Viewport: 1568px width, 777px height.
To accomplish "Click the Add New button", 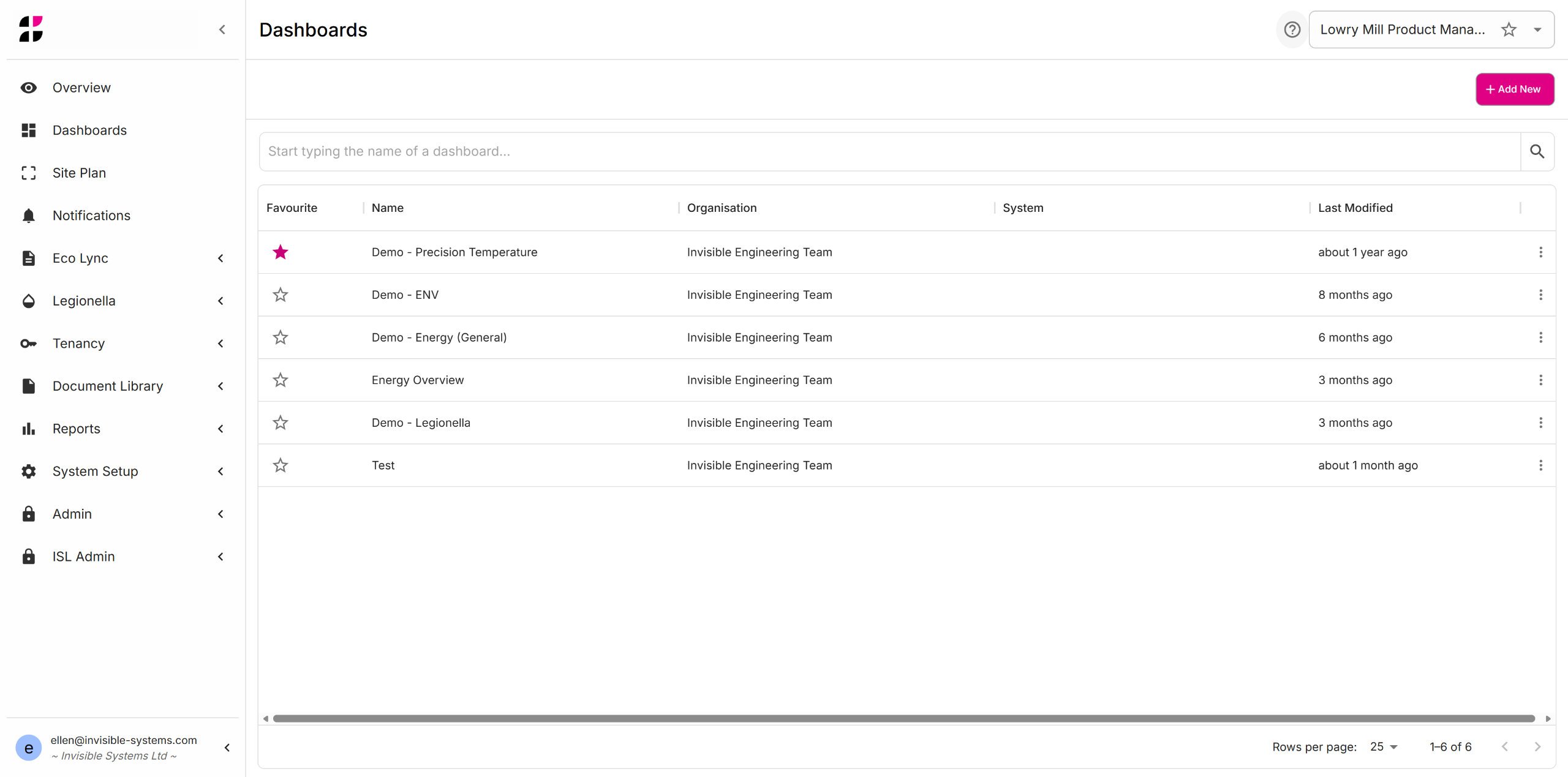I will click(x=1514, y=89).
